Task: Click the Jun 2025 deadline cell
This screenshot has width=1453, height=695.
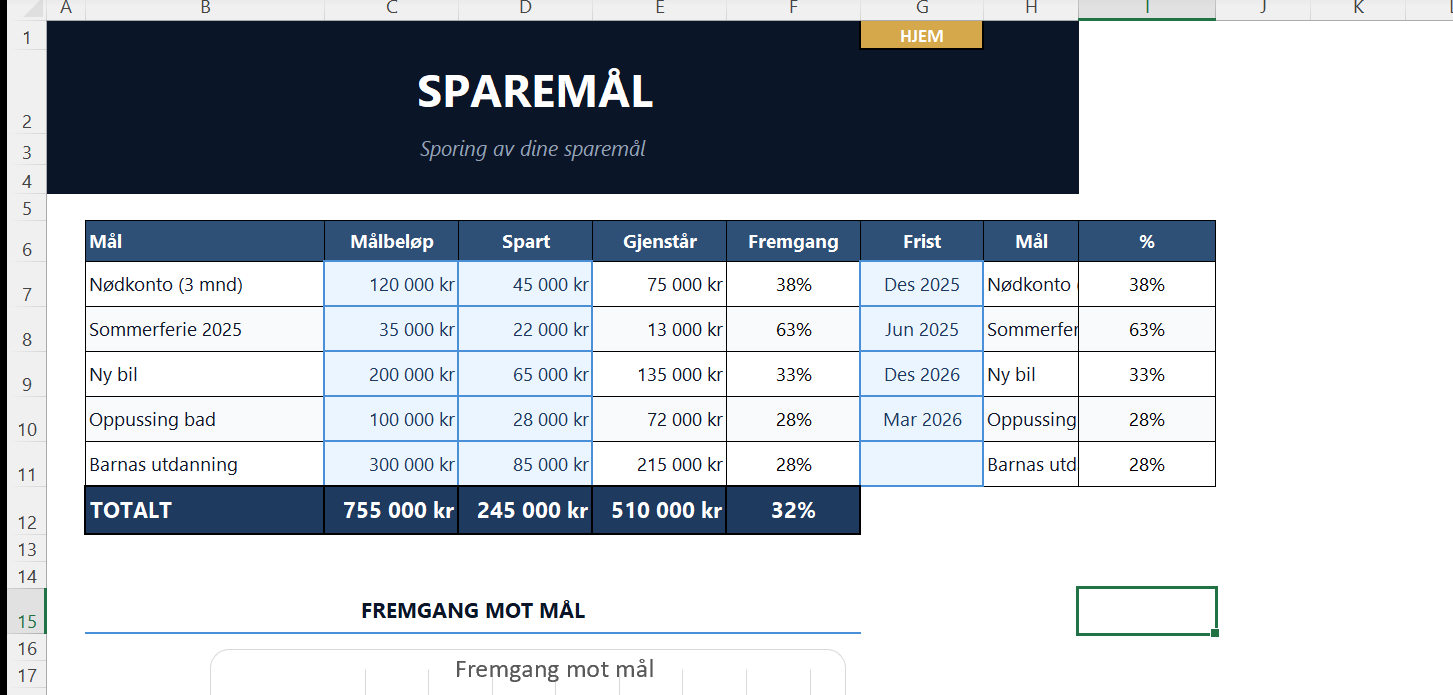Action: 921,330
